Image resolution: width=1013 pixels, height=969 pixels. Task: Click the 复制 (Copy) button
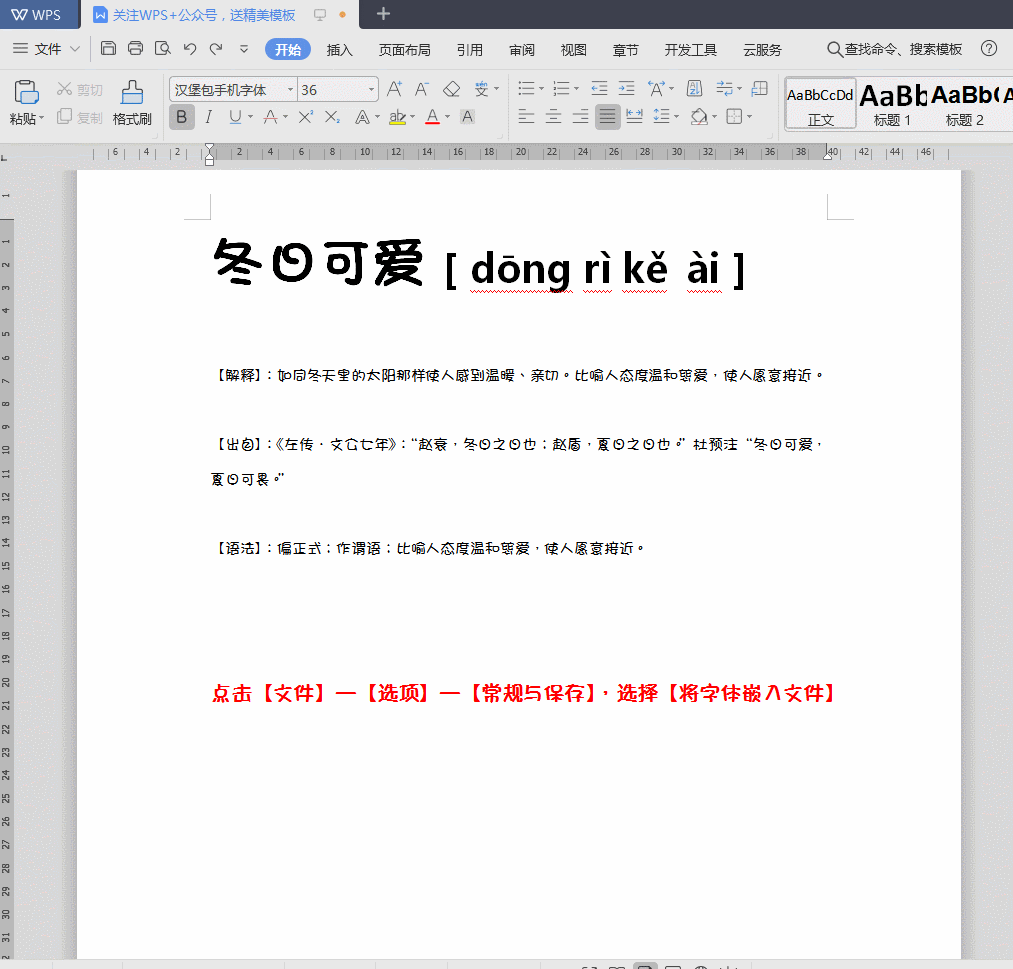click(x=80, y=118)
